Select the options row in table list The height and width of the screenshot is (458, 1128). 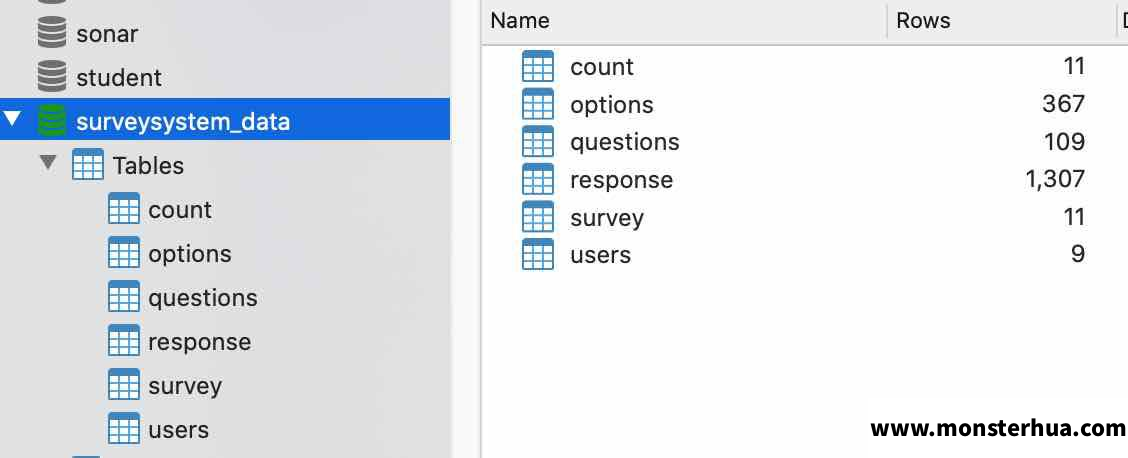tap(805, 104)
